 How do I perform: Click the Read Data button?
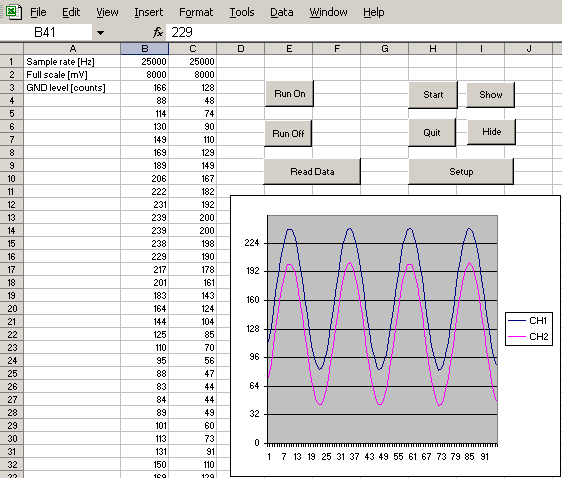(312, 172)
